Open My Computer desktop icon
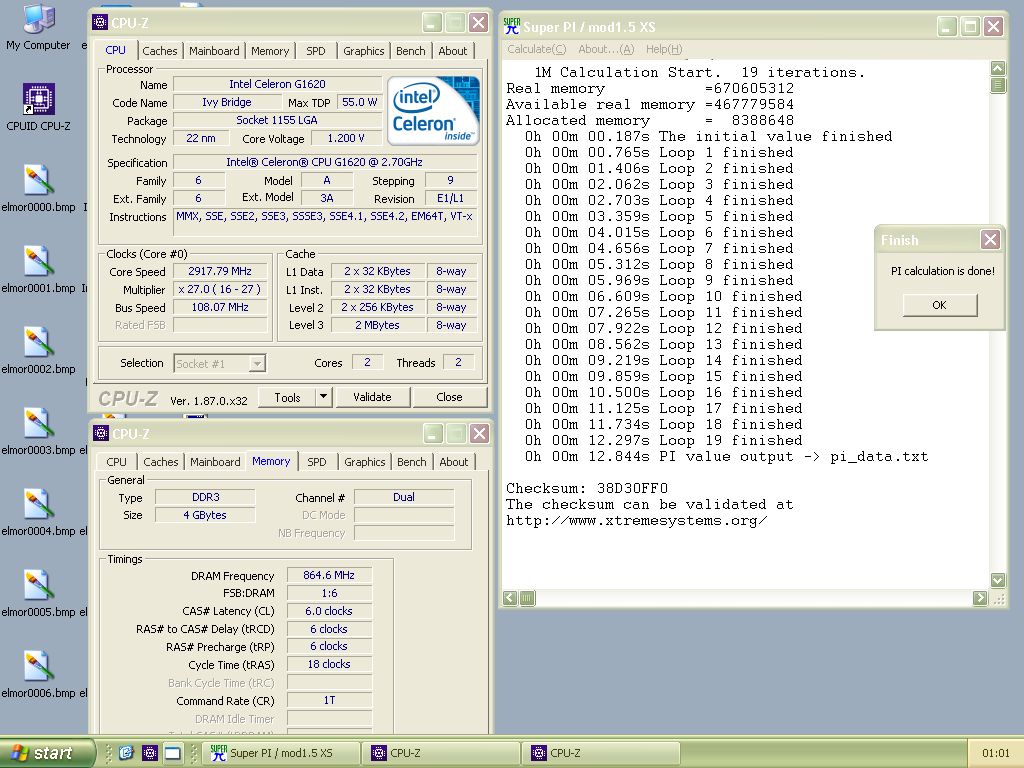 tap(38, 26)
